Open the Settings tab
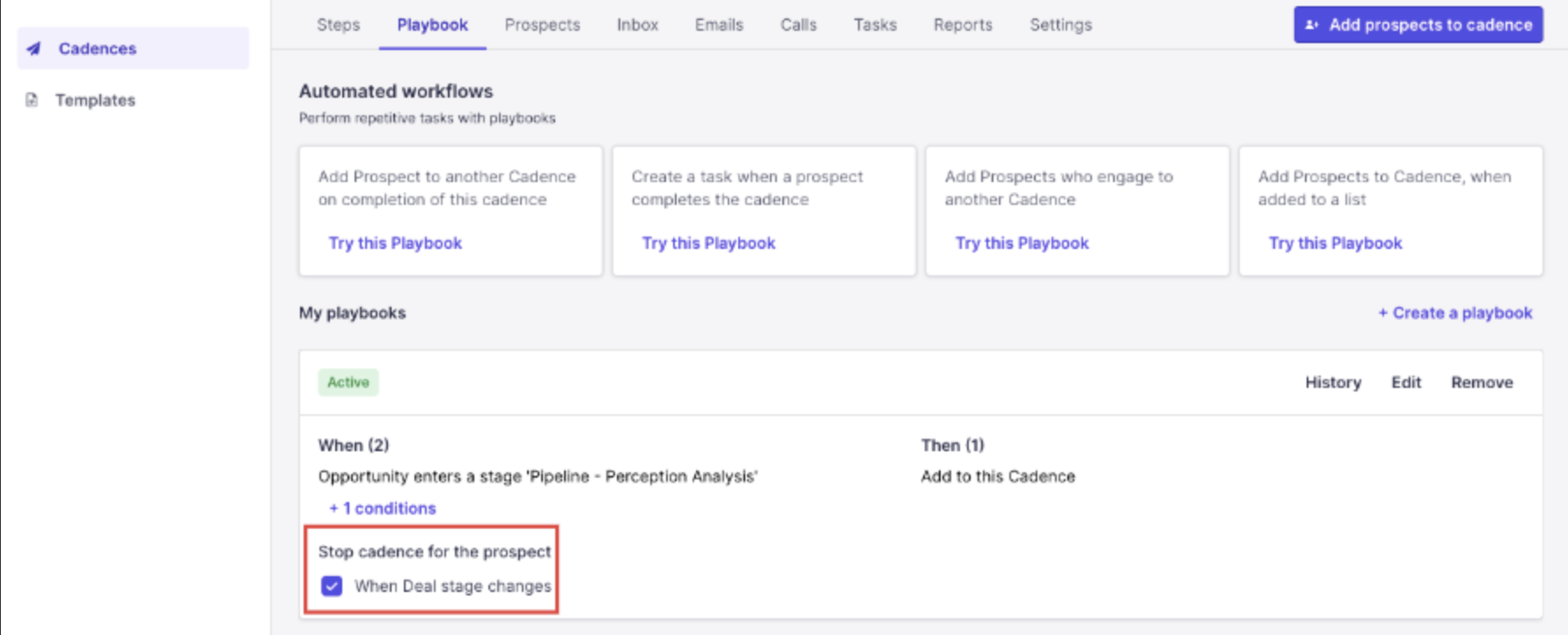The width and height of the screenshot is (1568, 635). [x=1060, y=25]
